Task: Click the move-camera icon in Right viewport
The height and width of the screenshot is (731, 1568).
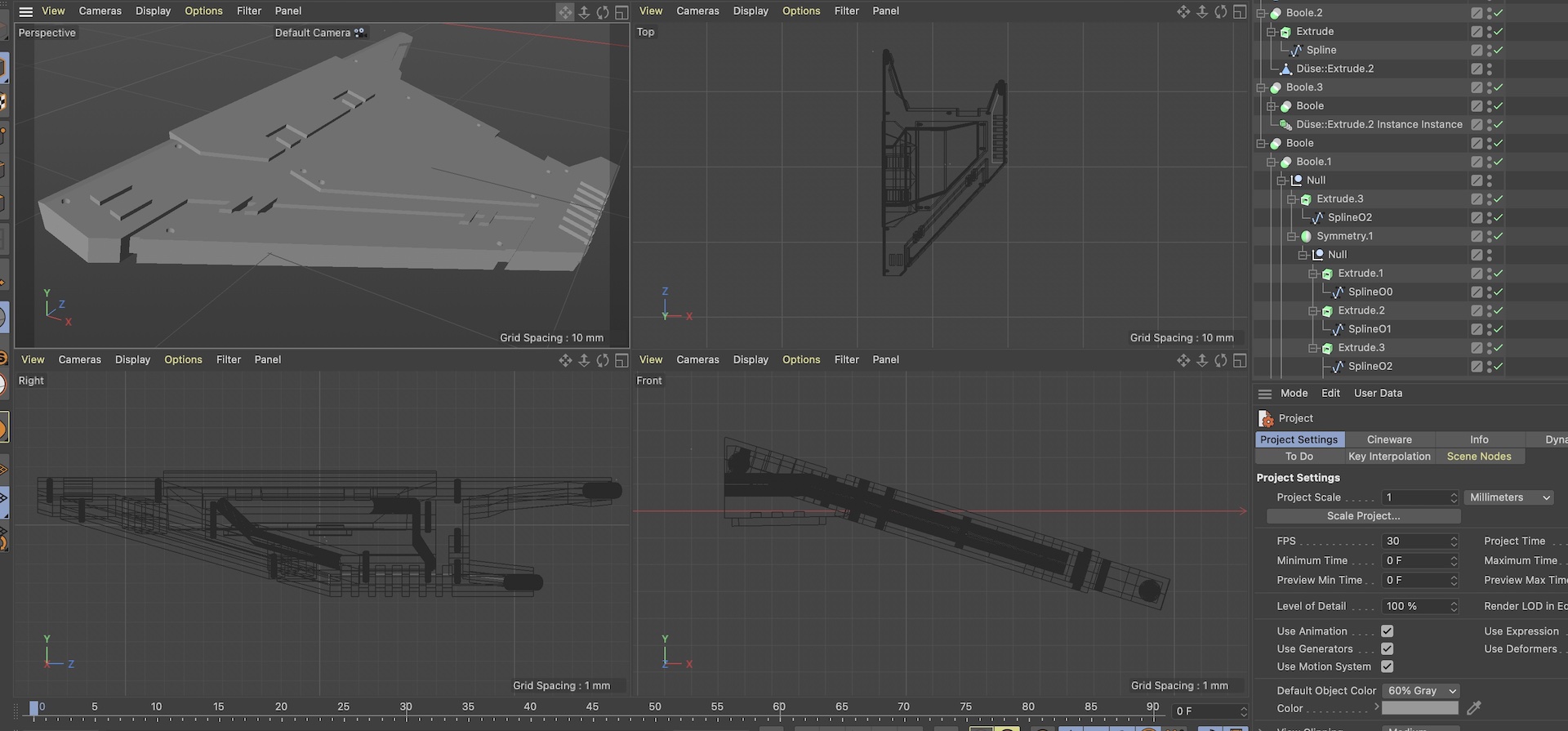Action: point(564,360)
